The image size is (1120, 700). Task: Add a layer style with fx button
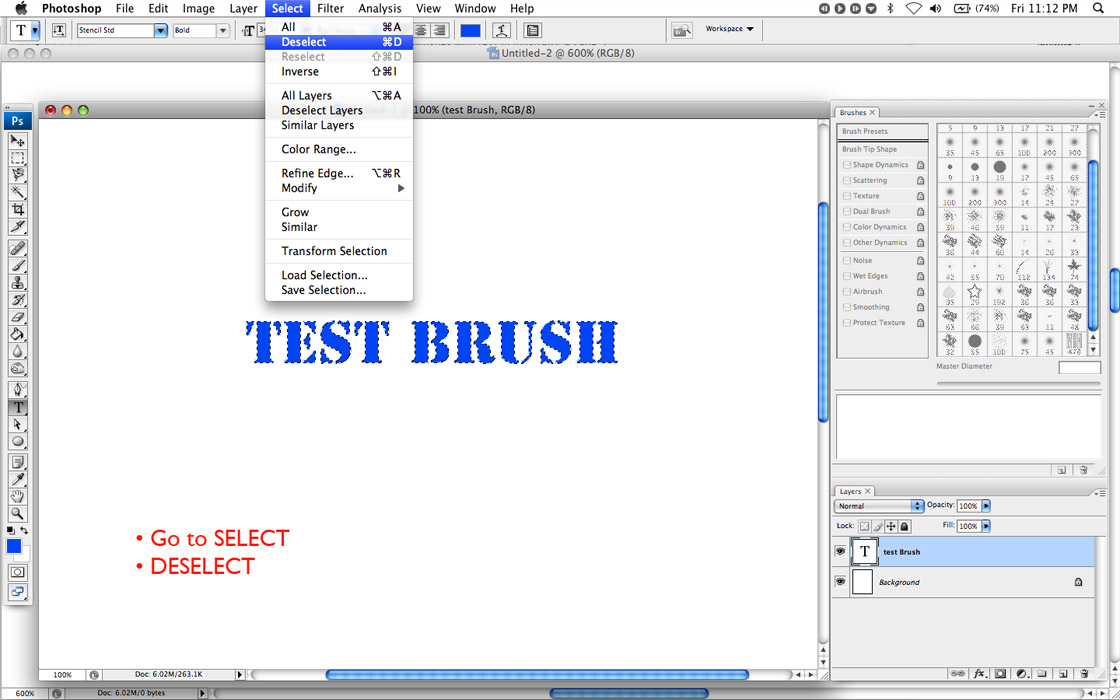click(x=980, y=673)
